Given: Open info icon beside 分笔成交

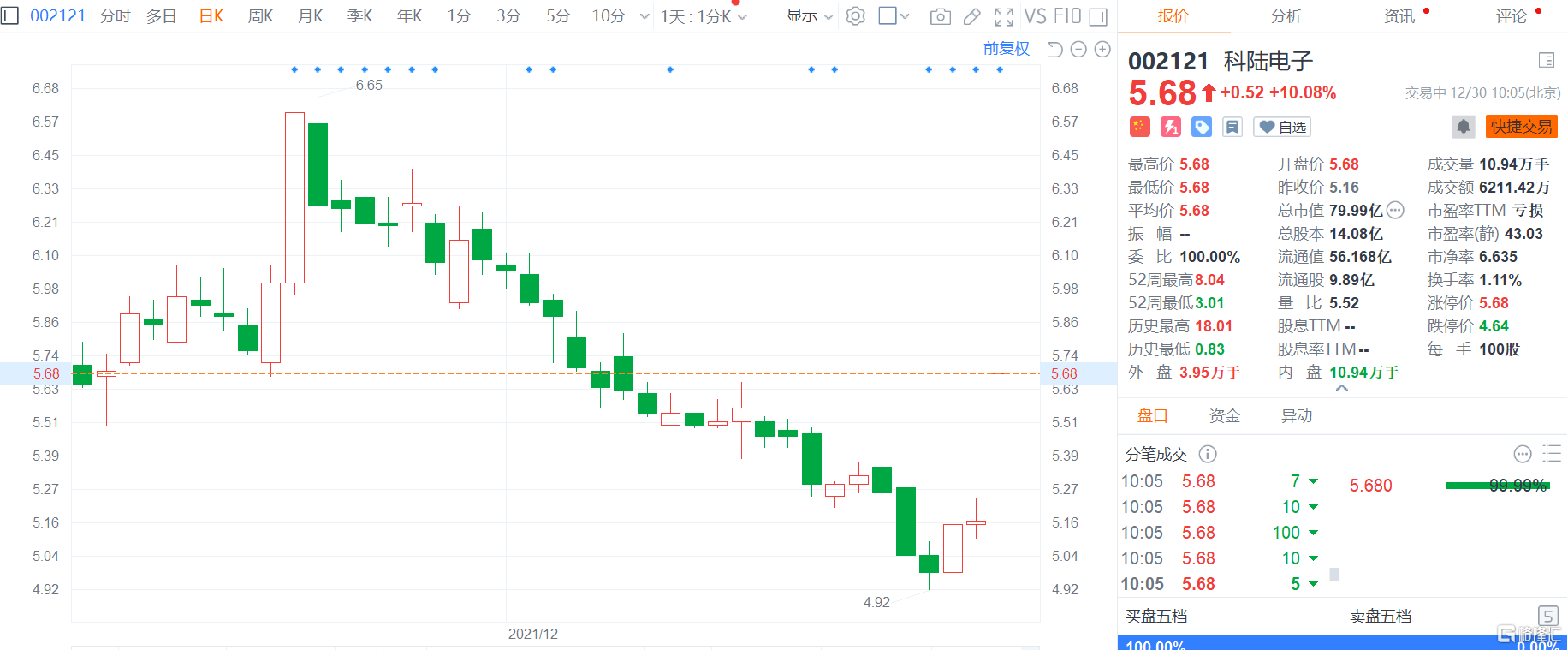Looking at the screenshot, I should pos(1208,454).
